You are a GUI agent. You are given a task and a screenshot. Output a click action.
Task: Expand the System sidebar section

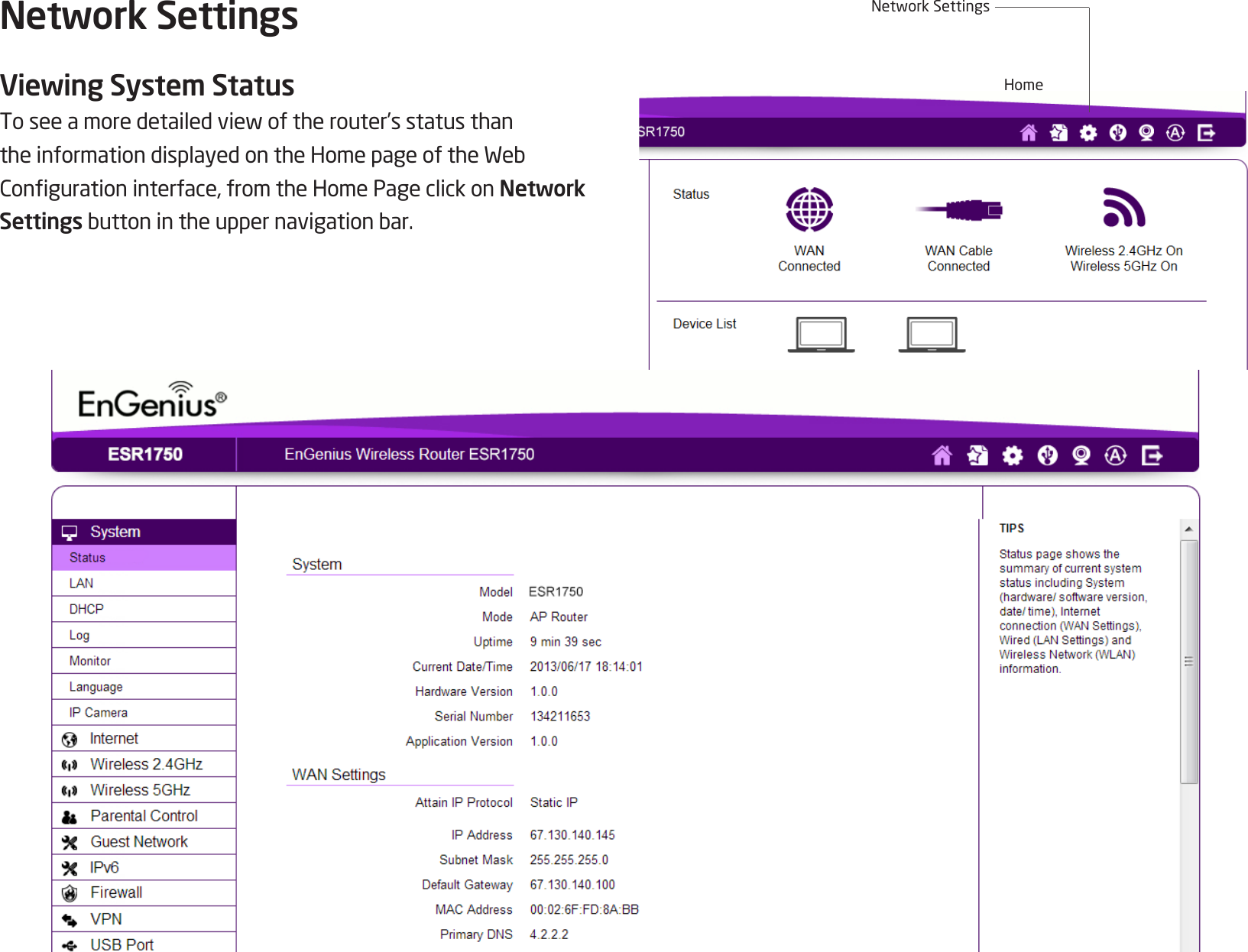point(144,532)
